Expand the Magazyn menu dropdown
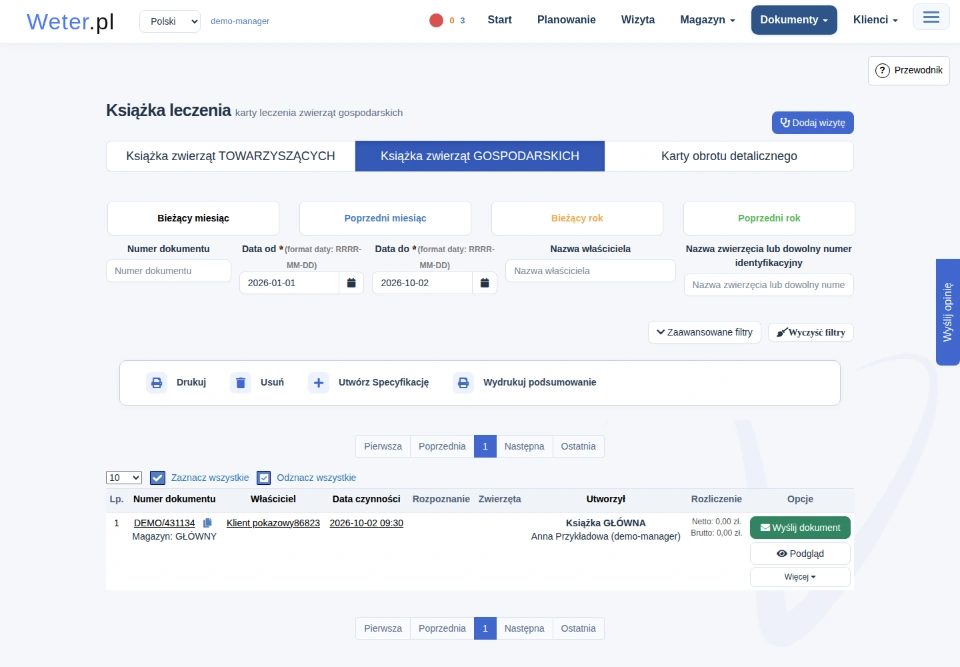The image size is (960, 667). [707, 20]
